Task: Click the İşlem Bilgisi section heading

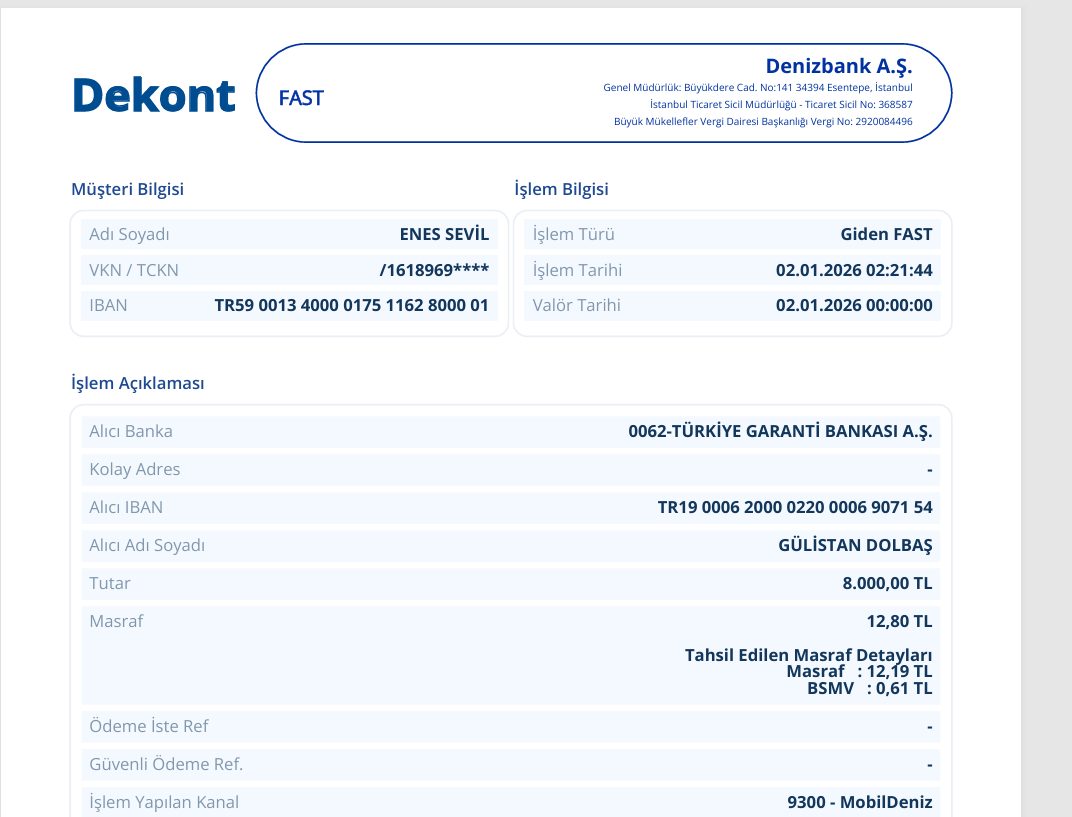Action: point(561,189)
